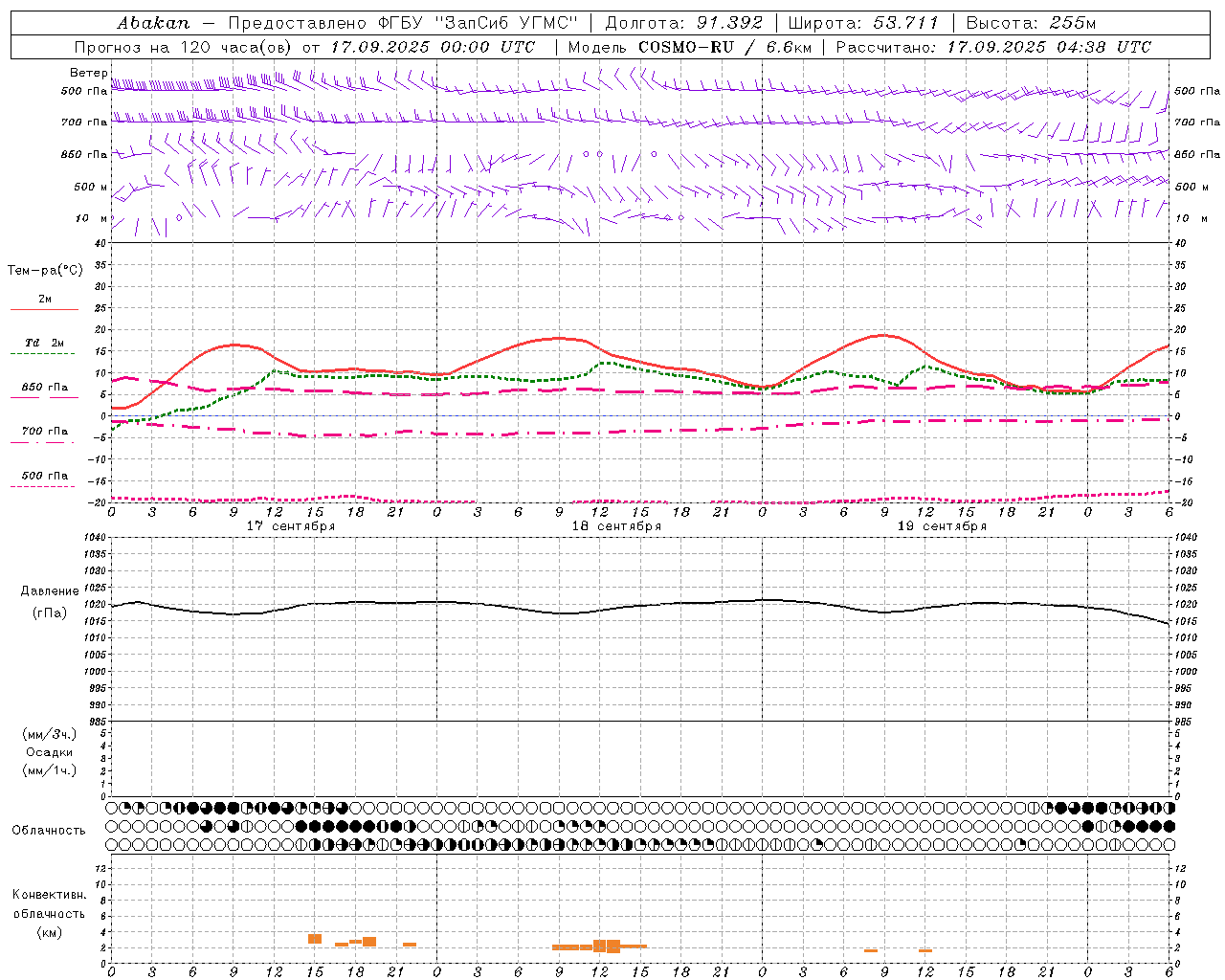Click the pink dotted line sample under 500 гПа legend
1225x980 pixels.
coord(42,486)
